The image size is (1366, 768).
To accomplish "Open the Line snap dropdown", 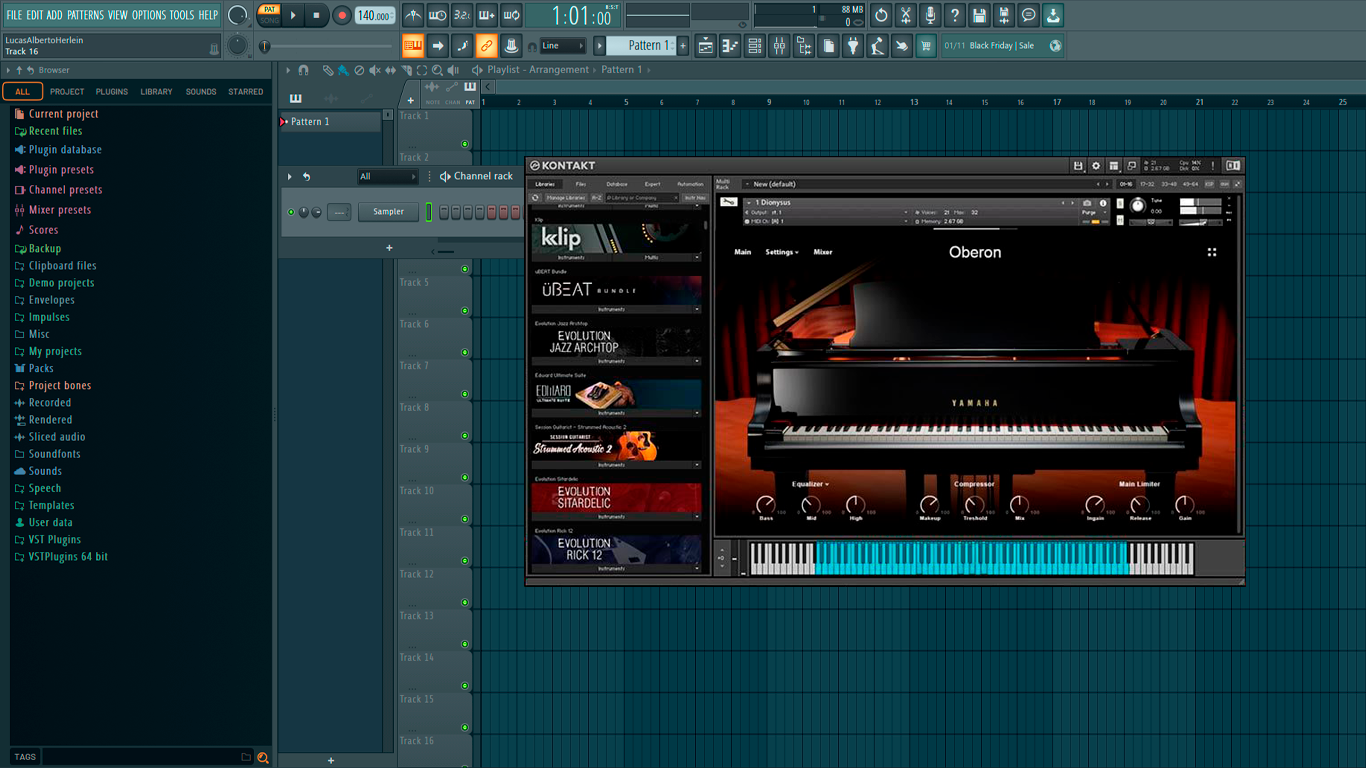I will 562,46.
